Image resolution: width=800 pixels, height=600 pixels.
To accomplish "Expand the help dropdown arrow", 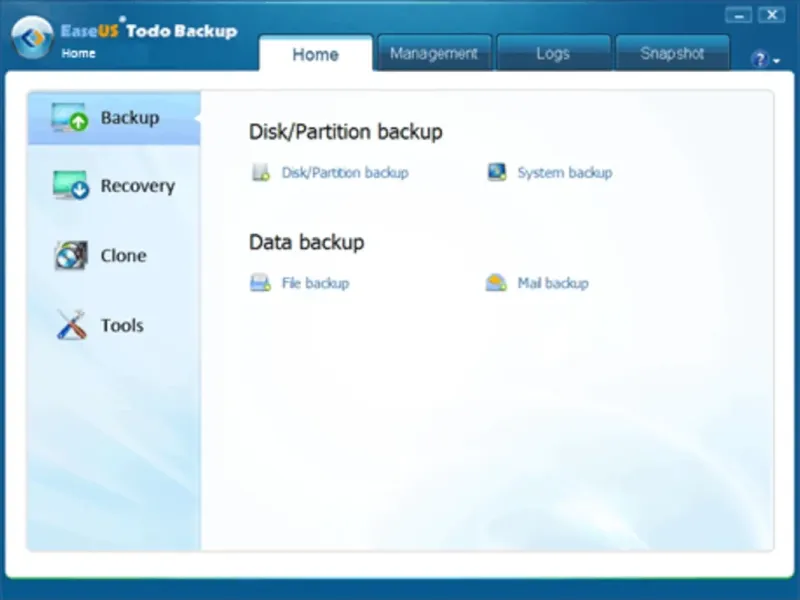I will (x=777, y=61).
